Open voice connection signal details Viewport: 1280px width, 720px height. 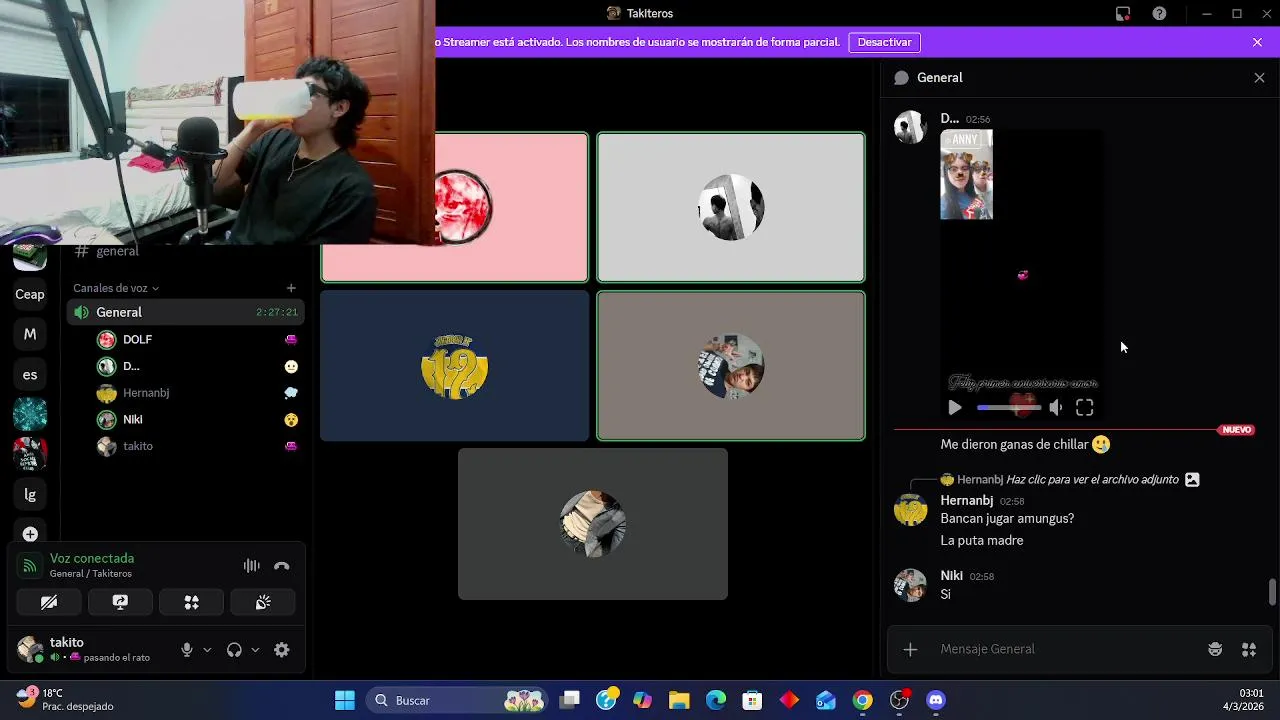coord(31,566)
